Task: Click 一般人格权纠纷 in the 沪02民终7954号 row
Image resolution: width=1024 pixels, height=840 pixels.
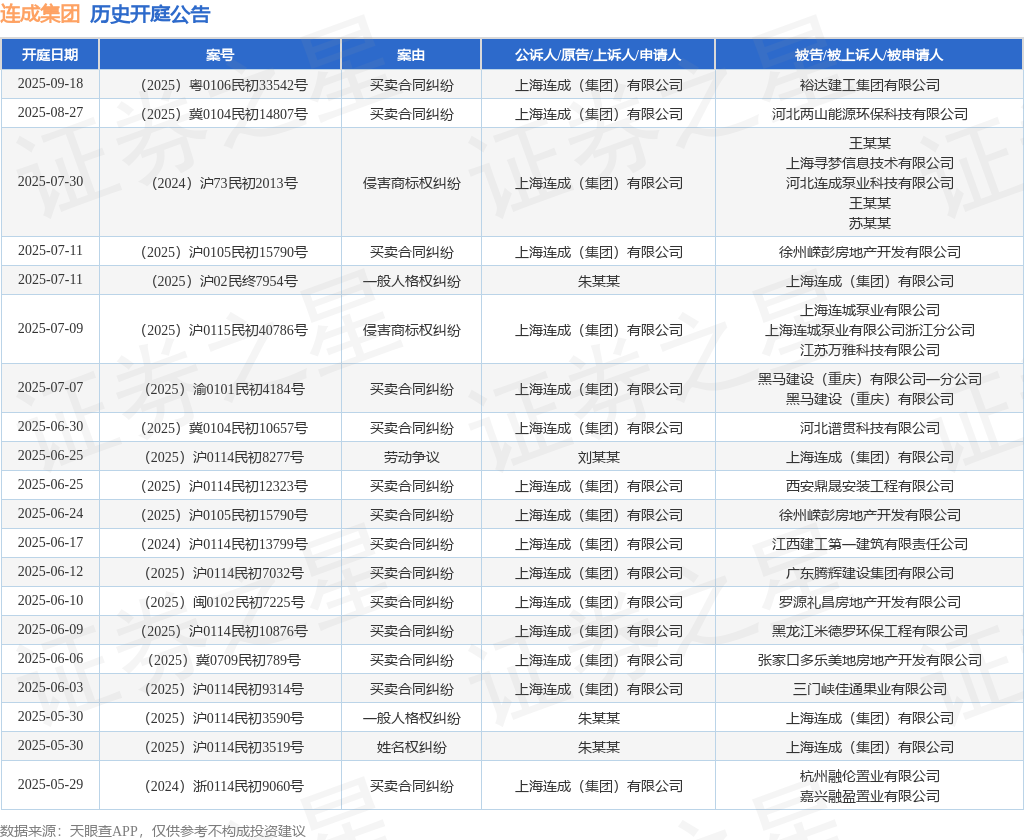Action: [411, 282]
